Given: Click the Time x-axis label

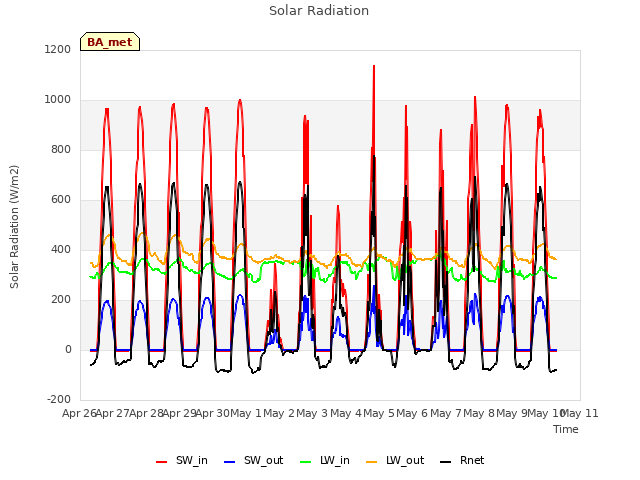Looking at the screenshot, I should tap(566, 429).
